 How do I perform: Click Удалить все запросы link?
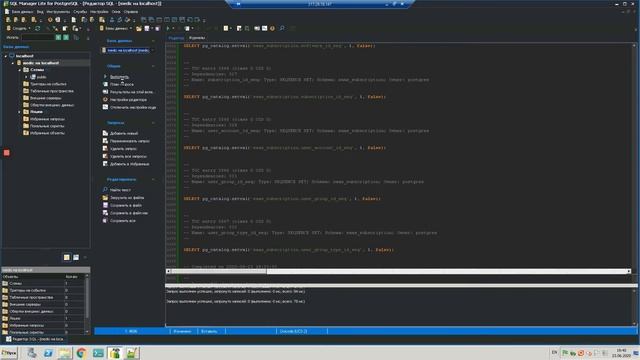(128, 156)
